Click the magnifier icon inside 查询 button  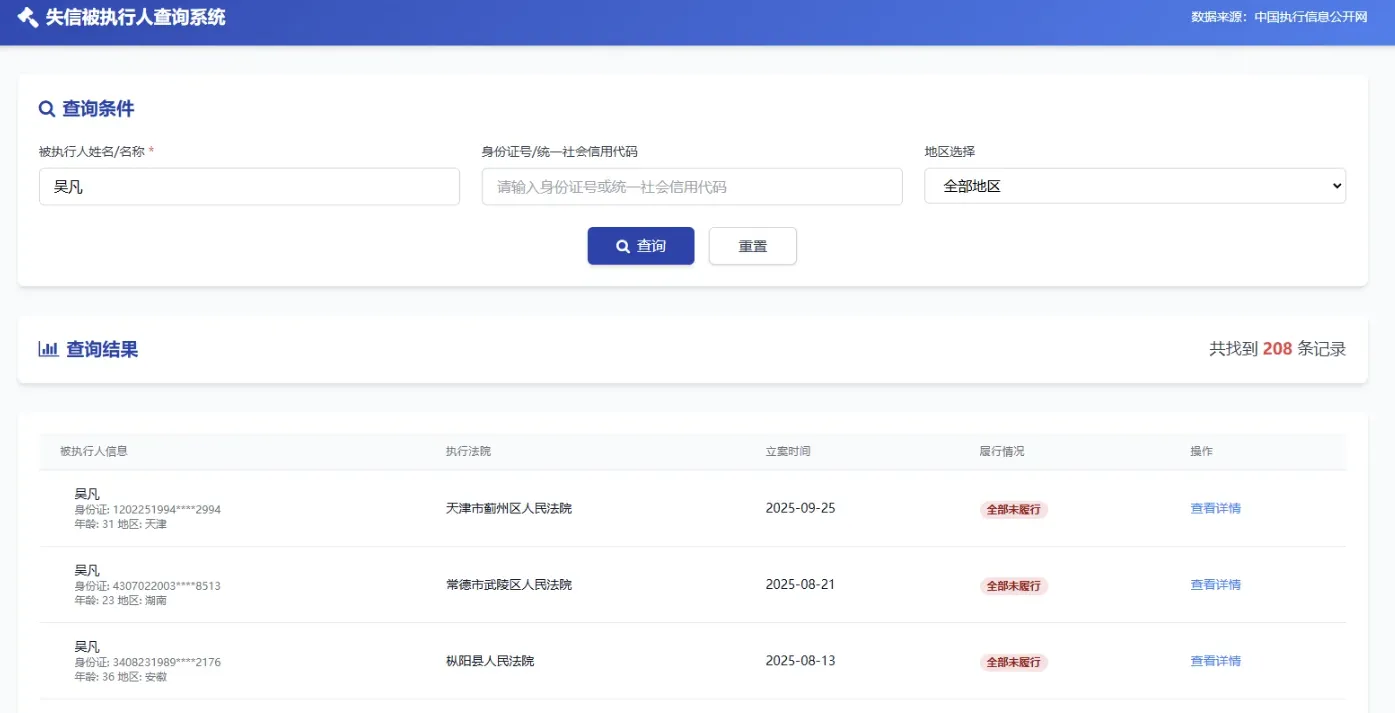621,245
